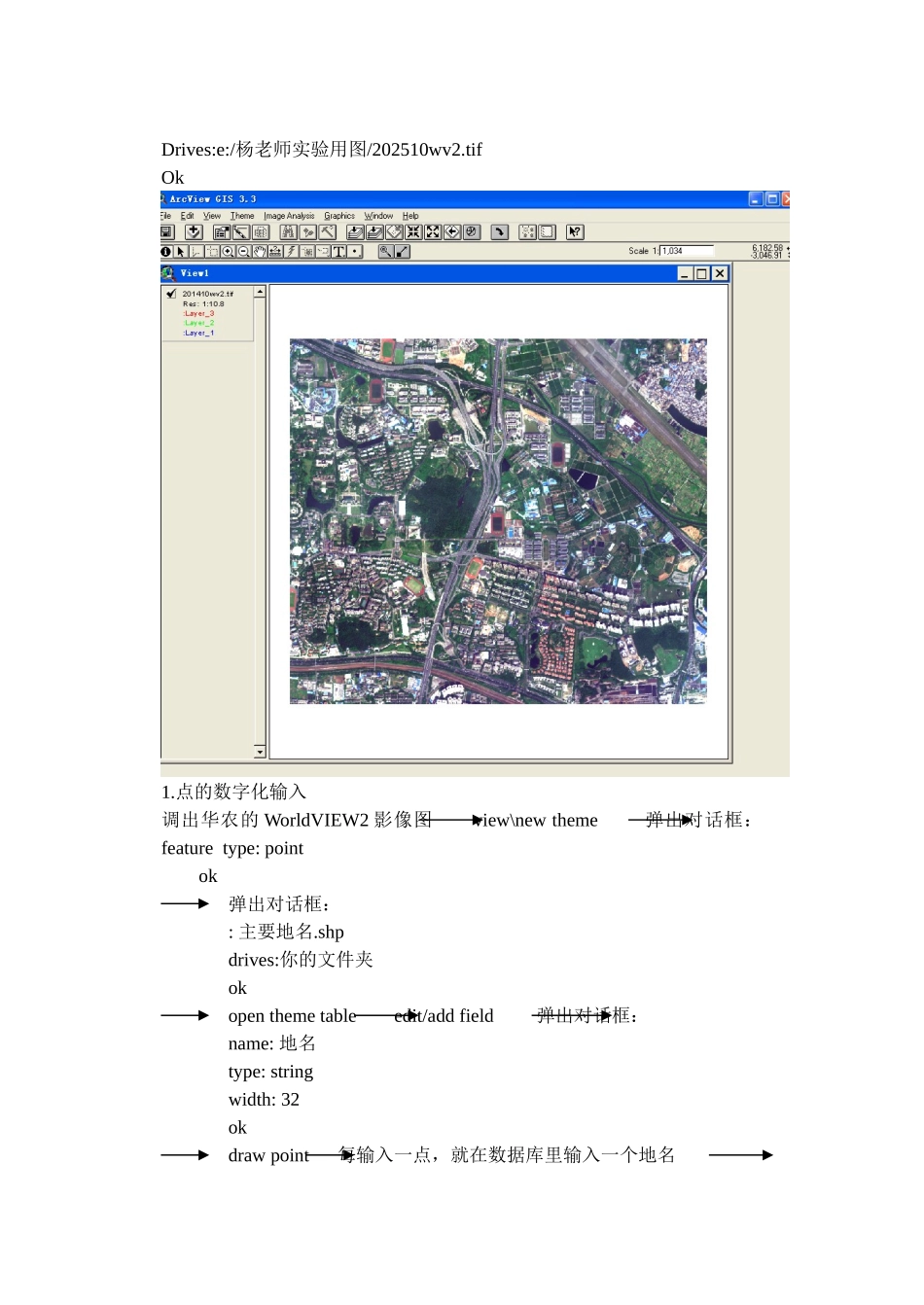
Task: Select the Text T tool
Action: tap(338, 251)
